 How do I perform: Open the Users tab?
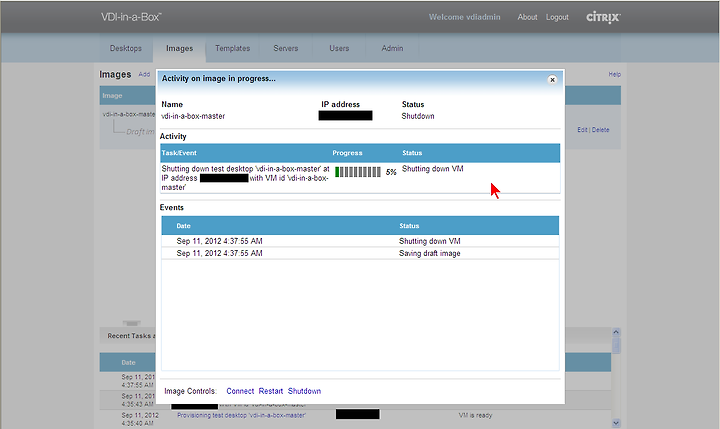[x=339, y=48]
